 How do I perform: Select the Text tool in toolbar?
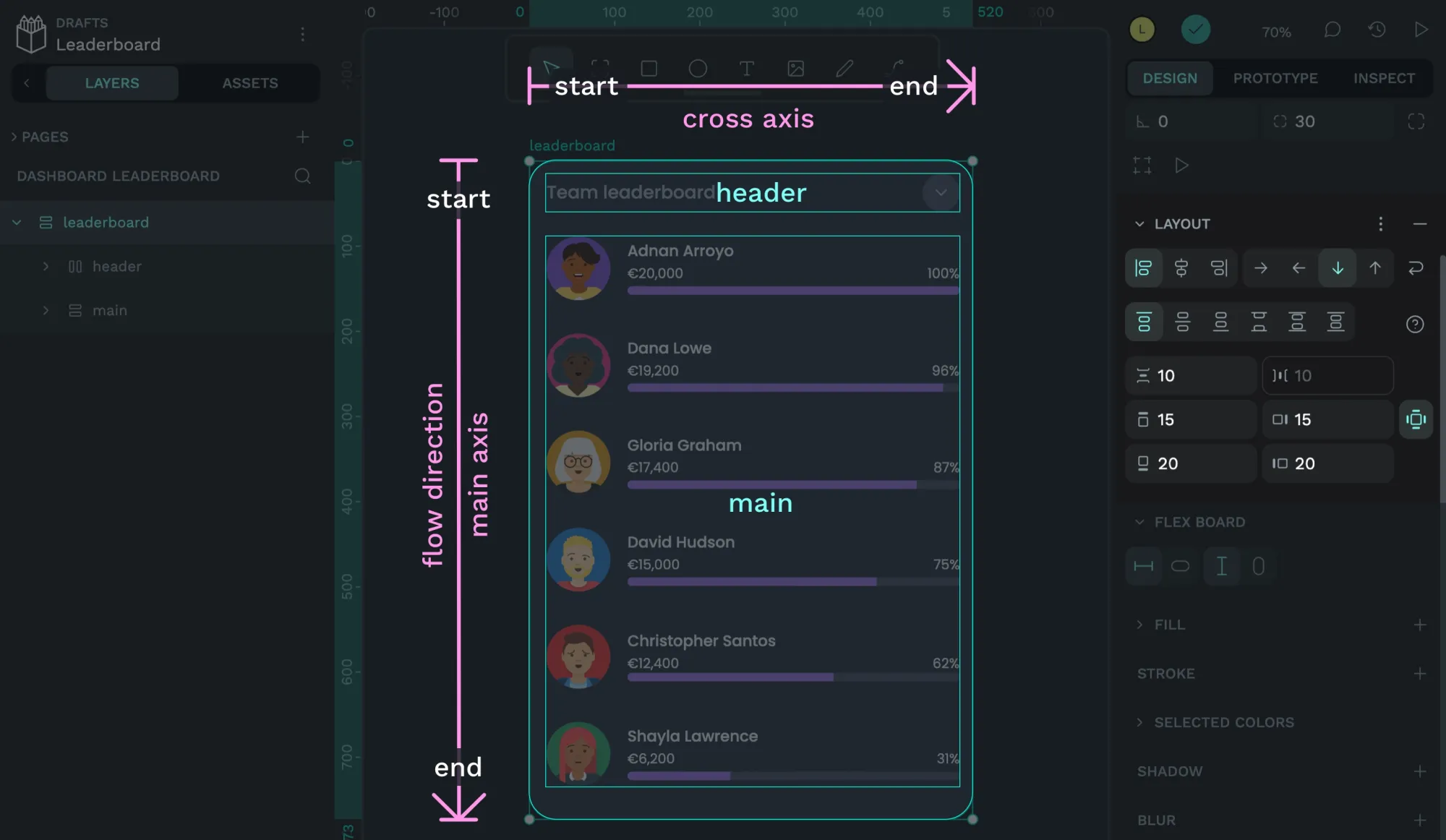coord(747,69)
